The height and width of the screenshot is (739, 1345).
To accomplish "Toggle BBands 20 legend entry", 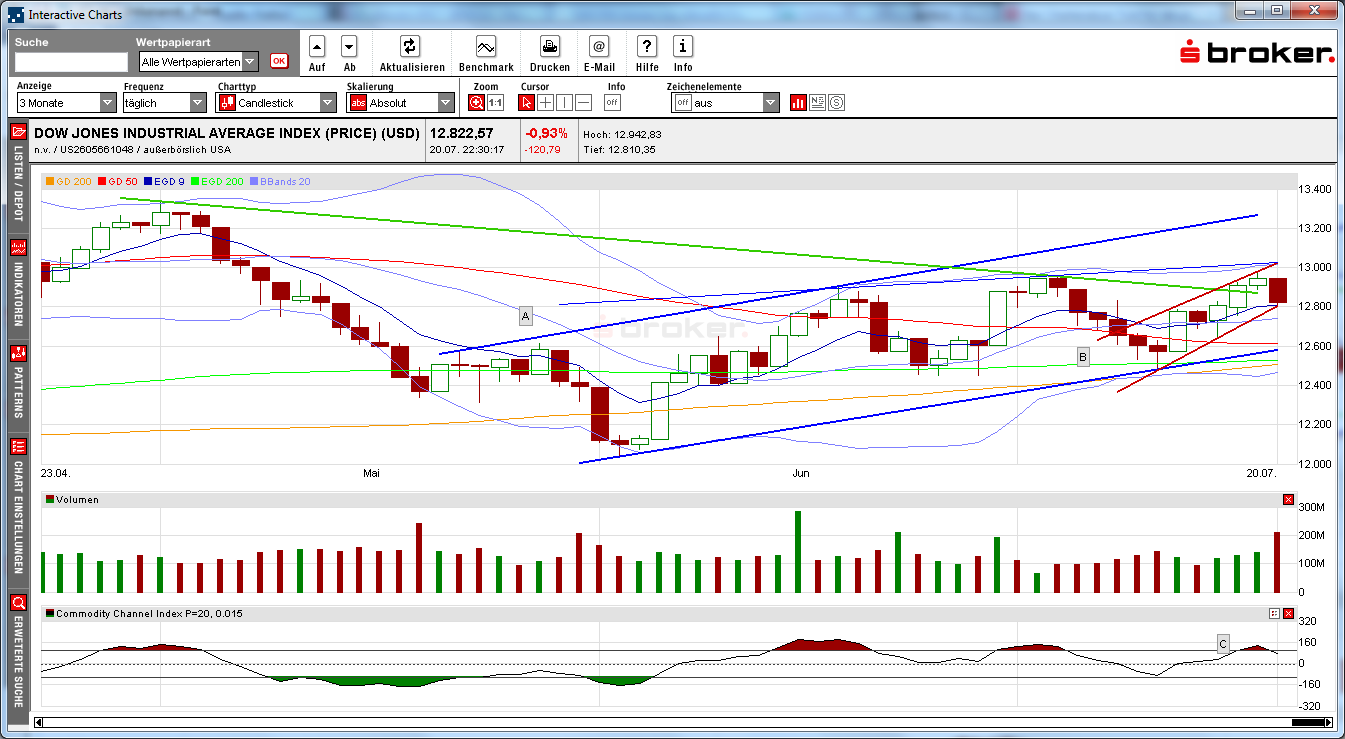I will pos(280,181).
